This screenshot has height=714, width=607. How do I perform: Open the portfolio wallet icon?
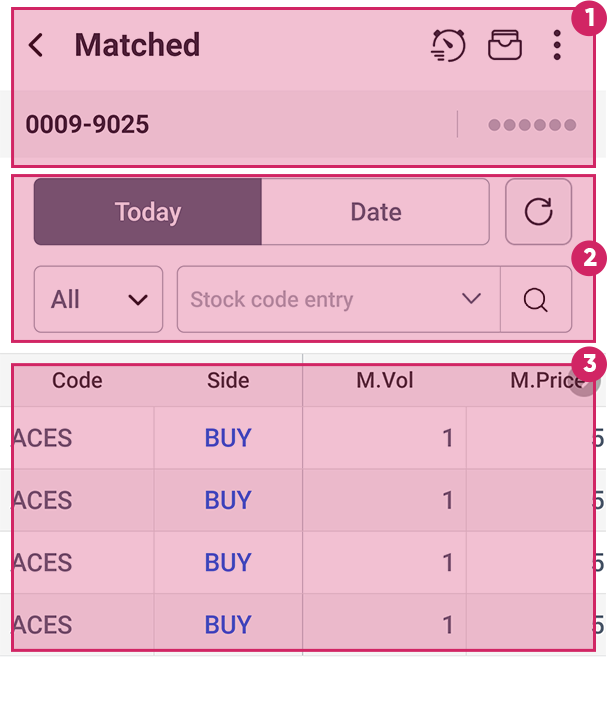505,45
